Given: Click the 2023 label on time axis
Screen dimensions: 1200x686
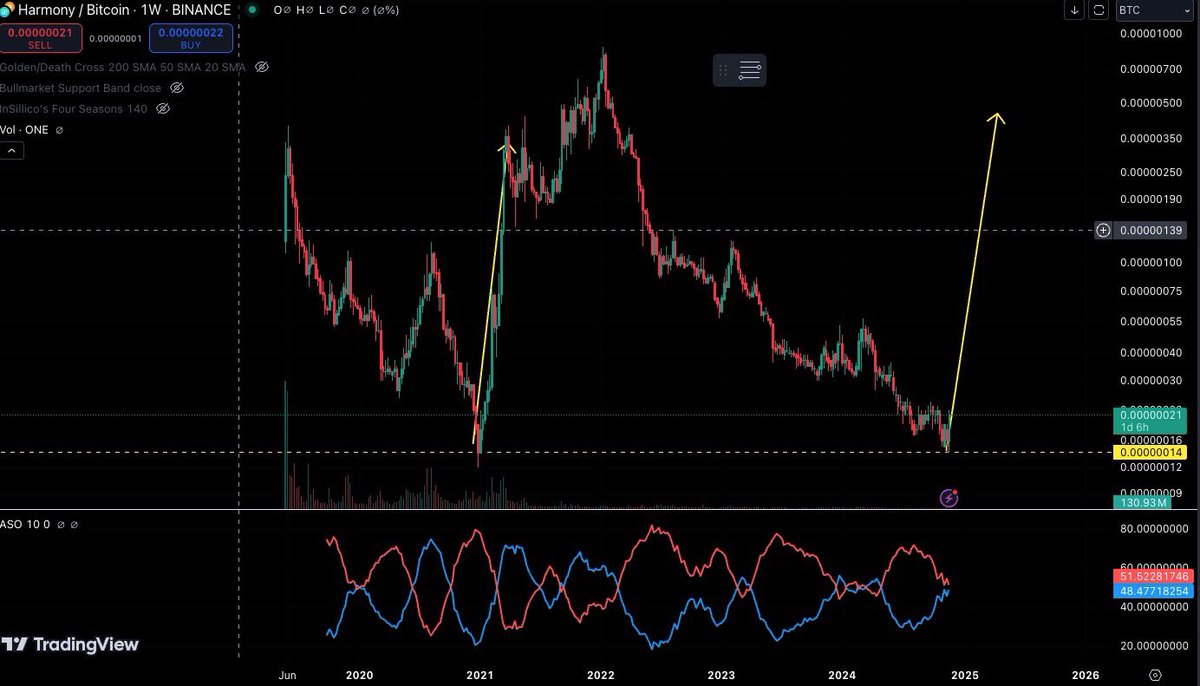Looking at the screenshot, I should pos(722,675).
